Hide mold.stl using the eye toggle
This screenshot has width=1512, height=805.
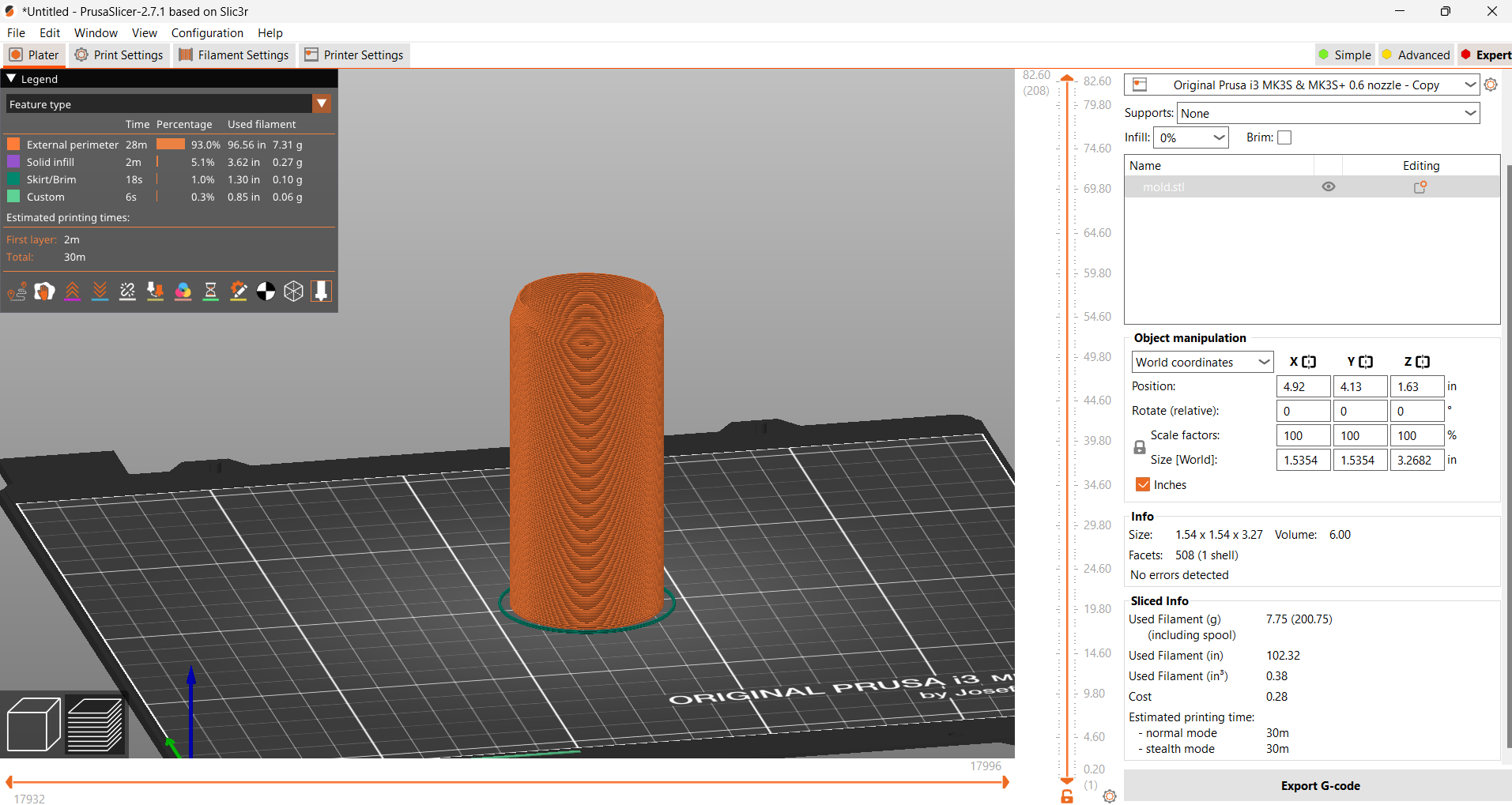tap(1329, 186)
